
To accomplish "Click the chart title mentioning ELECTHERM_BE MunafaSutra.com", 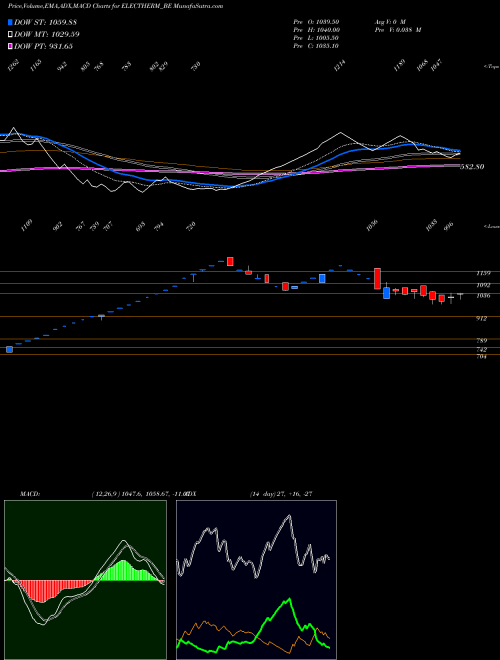I will [115, 6].
